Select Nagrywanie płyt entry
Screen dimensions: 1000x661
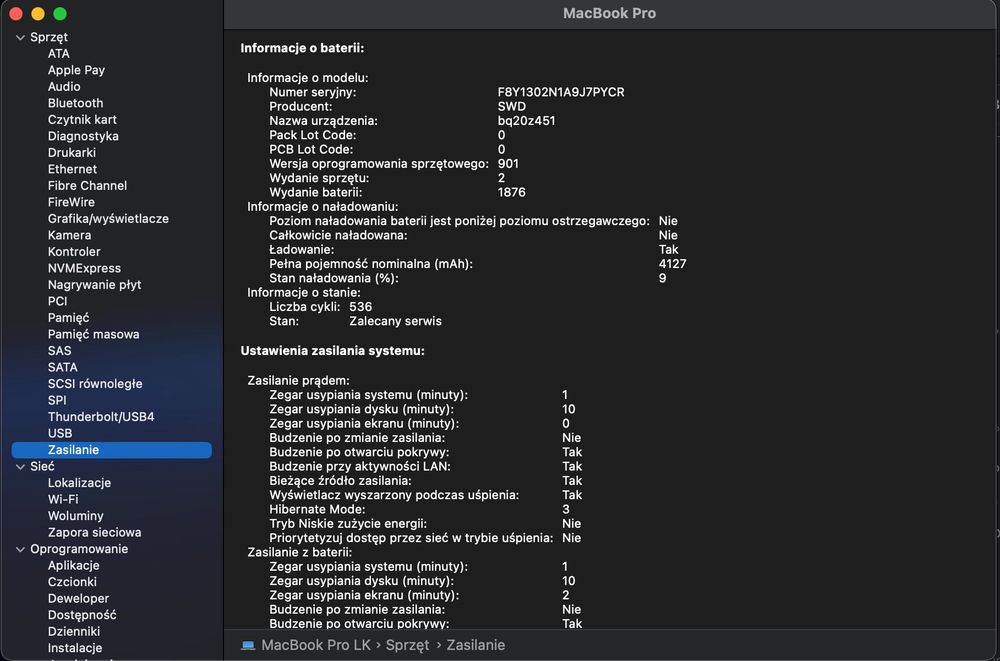coord(94,285)
